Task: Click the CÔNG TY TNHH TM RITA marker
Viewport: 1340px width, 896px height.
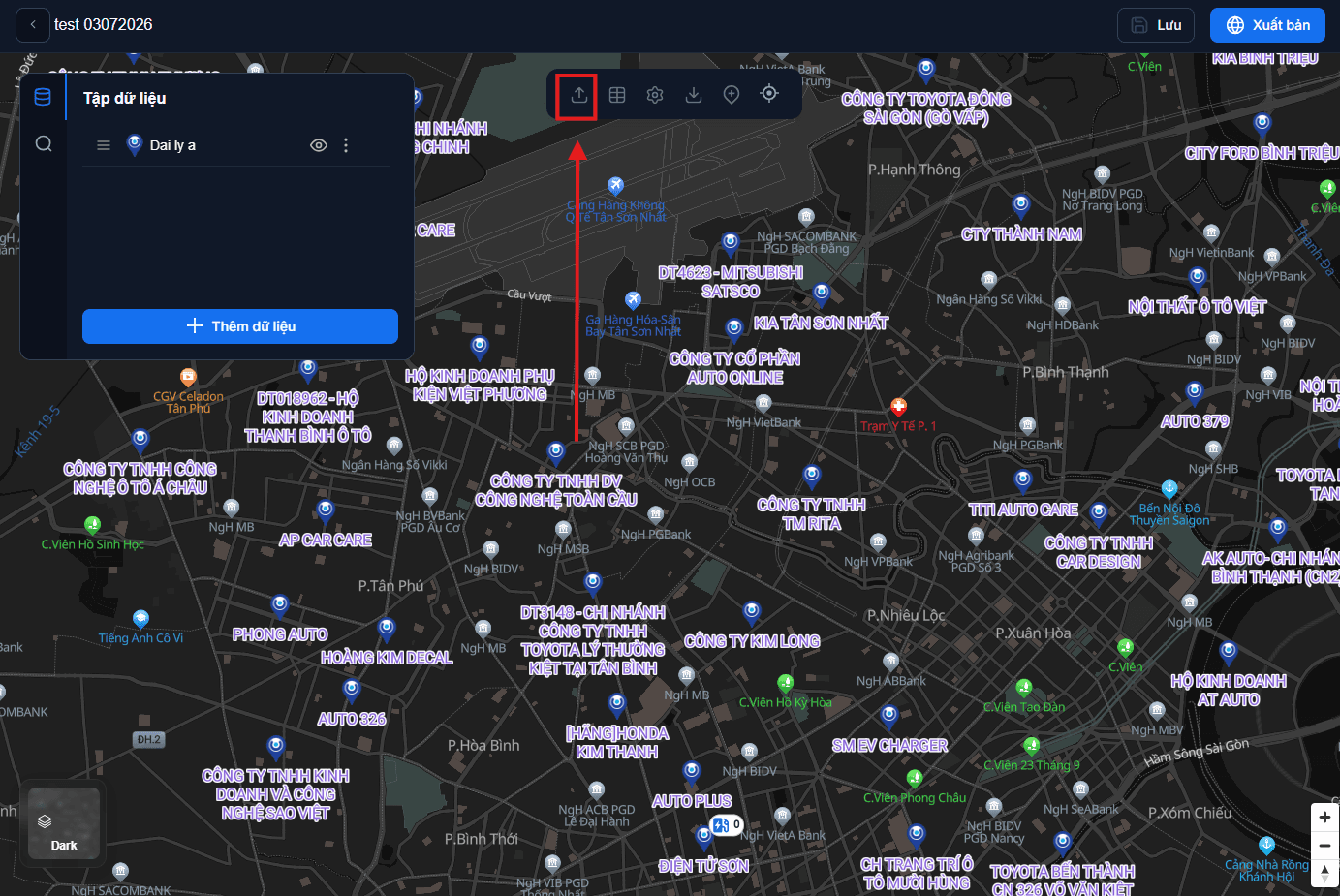Action: click(x=812, y=477)
